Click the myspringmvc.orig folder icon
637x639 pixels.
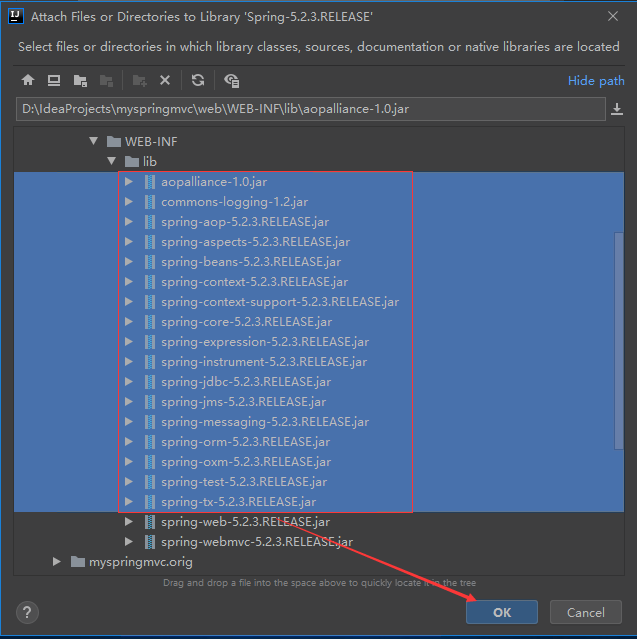click(x=78, y=562)
